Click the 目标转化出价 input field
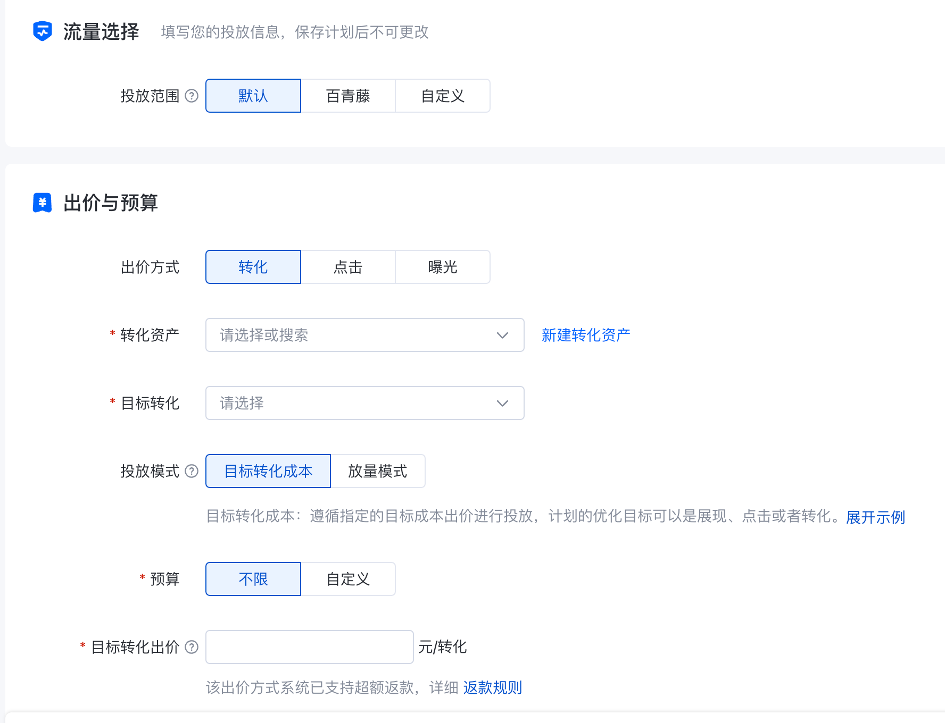Image resolution: width=945 pixels, height=725 pixels. pos(309,648)
